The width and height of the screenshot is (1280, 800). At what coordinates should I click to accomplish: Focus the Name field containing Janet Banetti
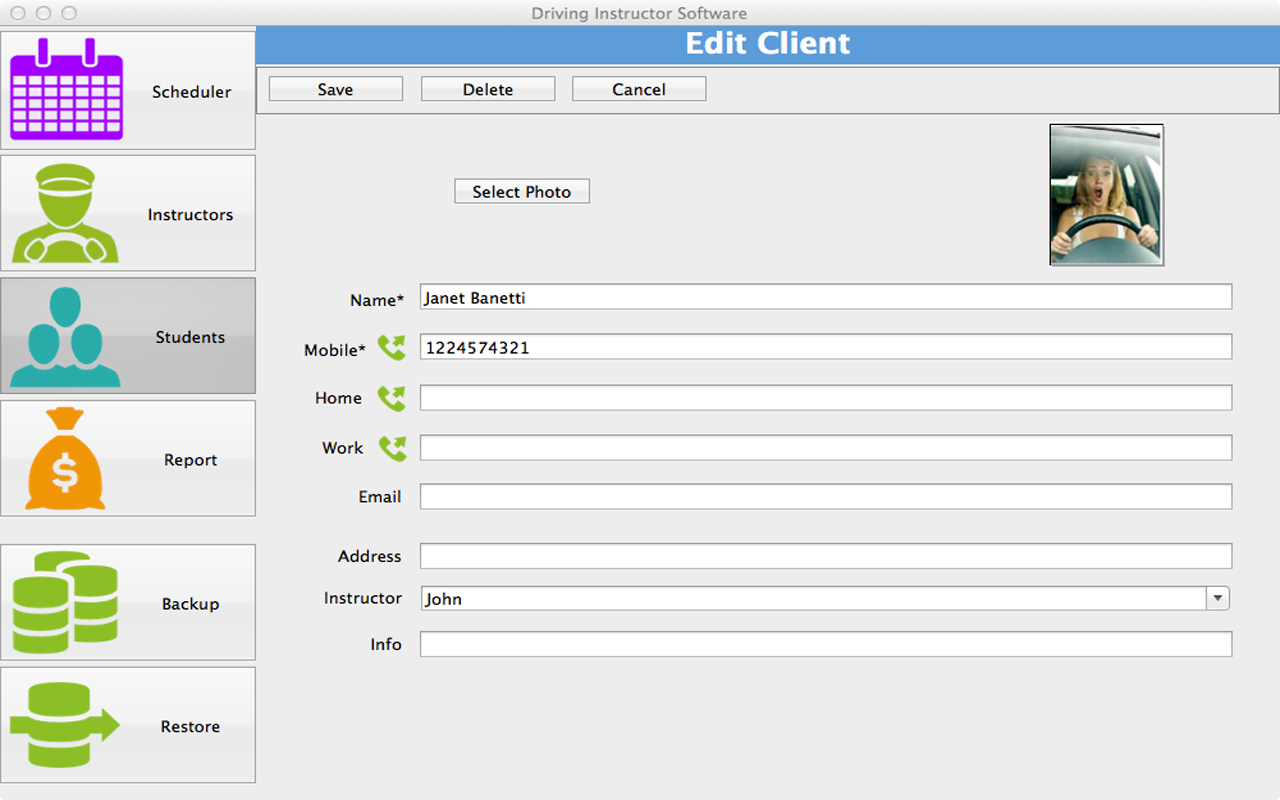point(825,297)
